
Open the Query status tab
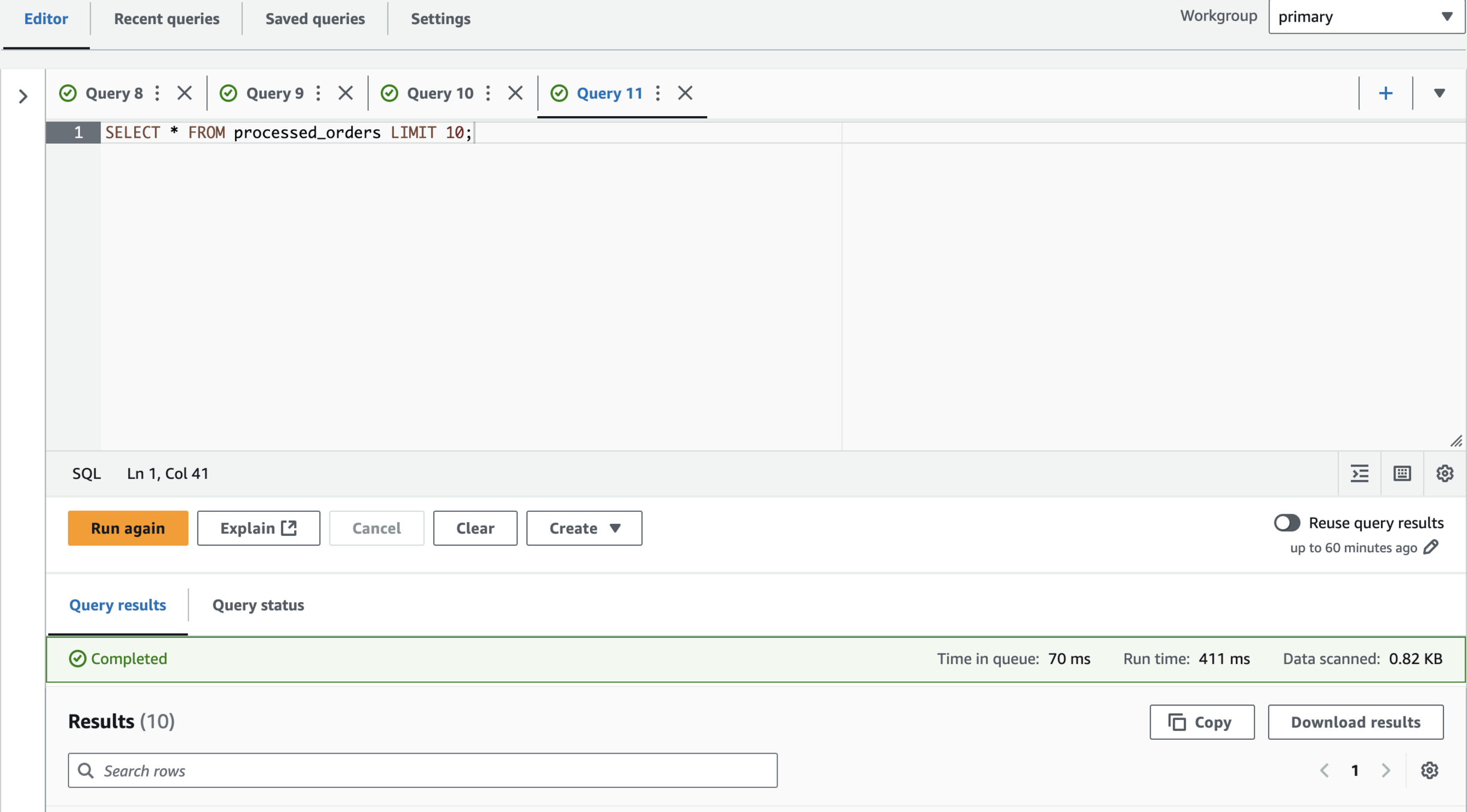click(258, 604)
